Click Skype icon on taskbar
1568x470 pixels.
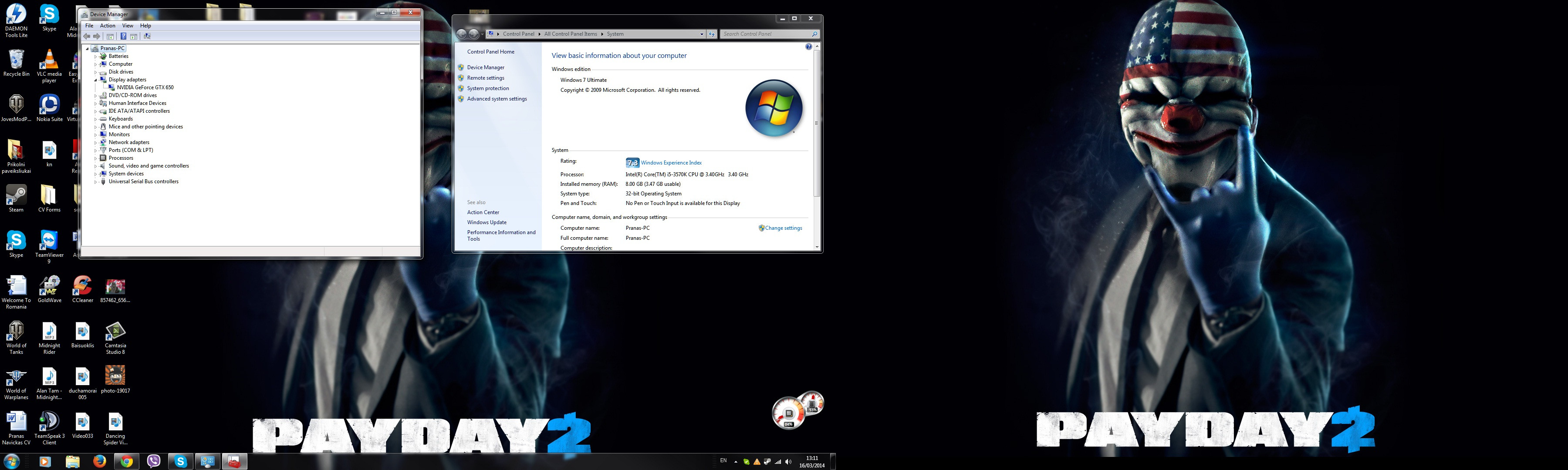point(181,461)
